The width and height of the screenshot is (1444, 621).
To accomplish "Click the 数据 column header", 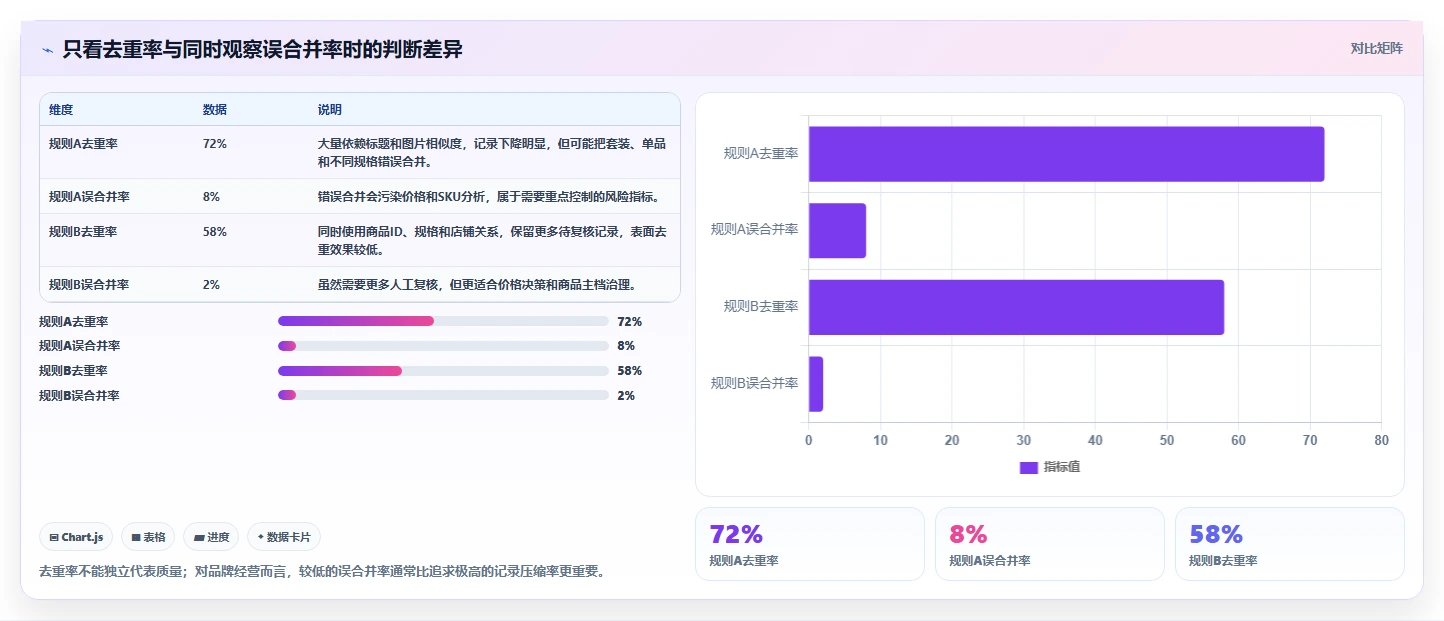I will tap(214, 109).
